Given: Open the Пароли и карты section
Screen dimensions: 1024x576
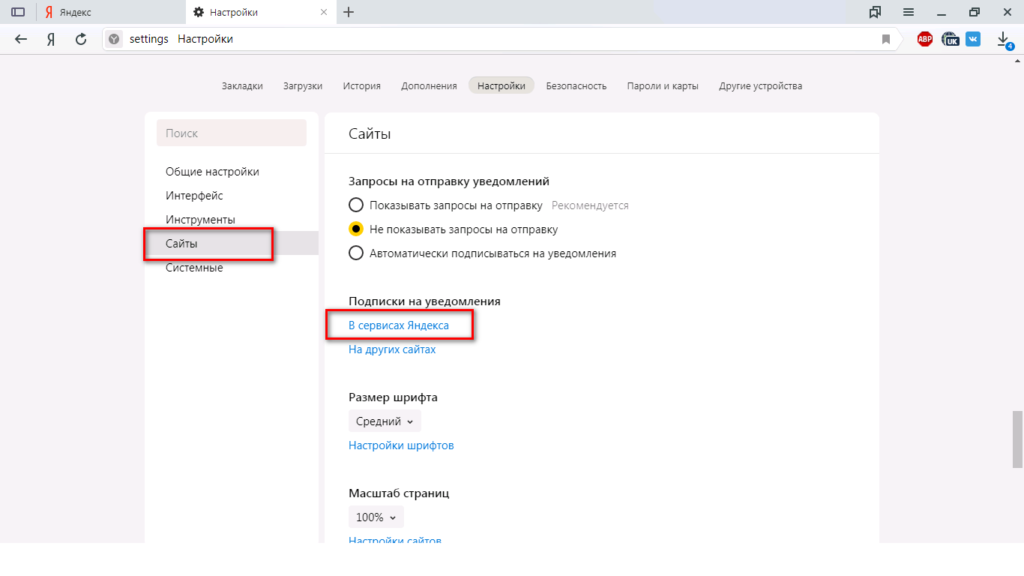Looking at the screenshot, I should point(663,86).
